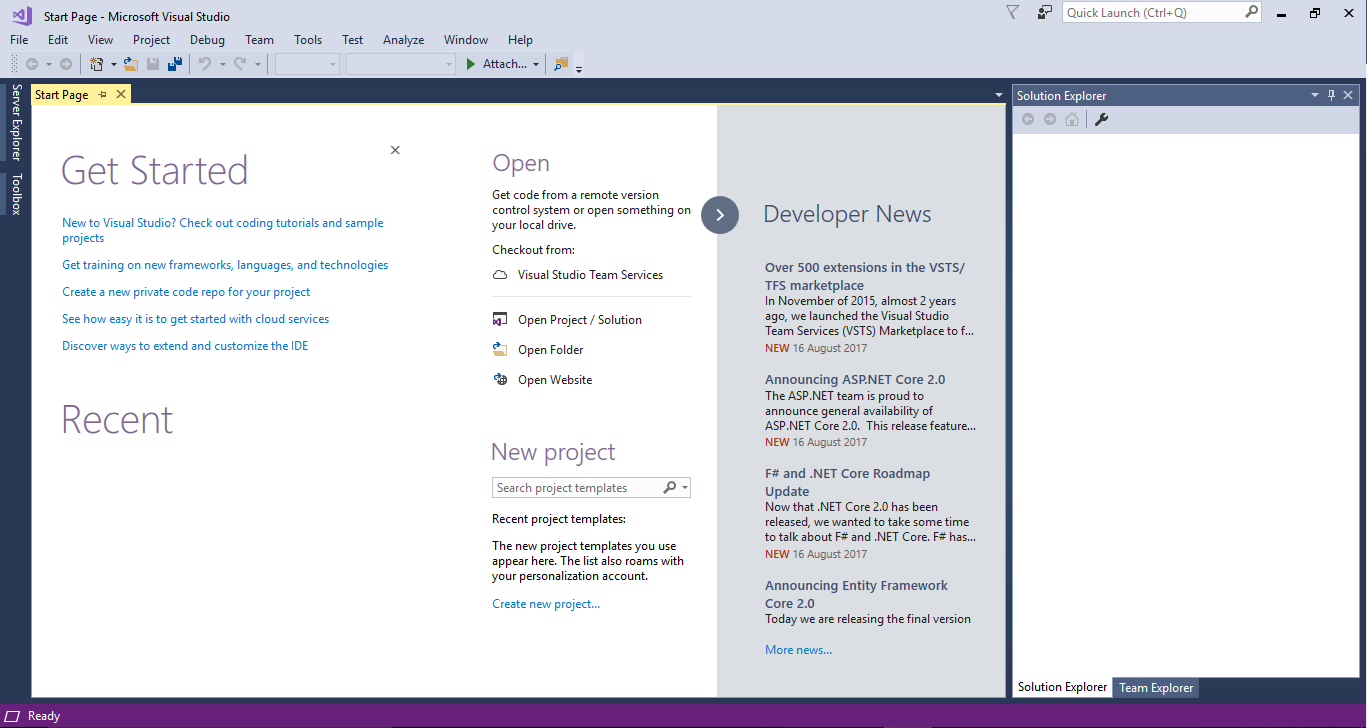Viewport: 1367px width, 728px height.
Task: Click the Quick Launch magnifier icon
Action: point(1251,12)
